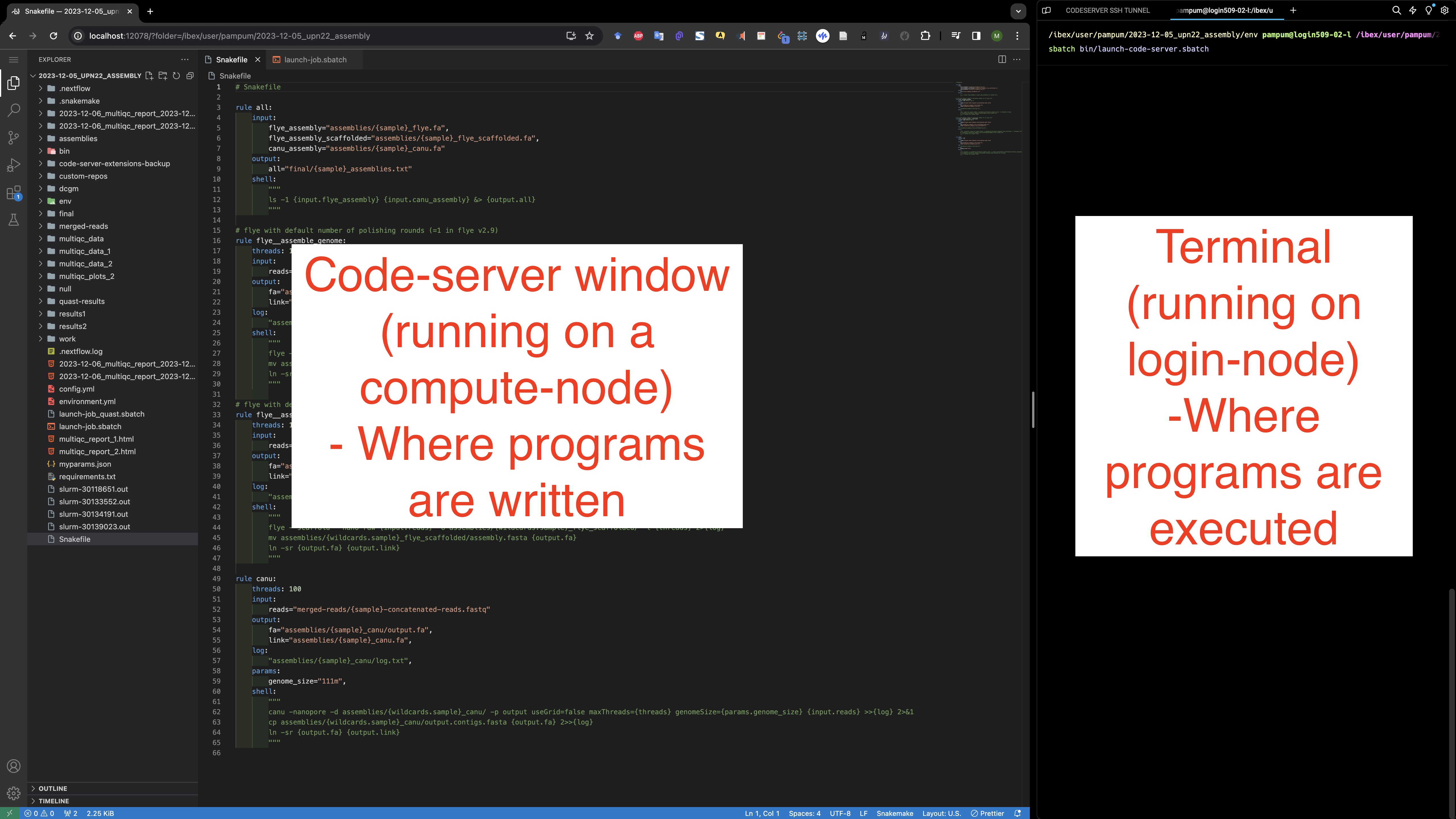Click the Manage gear icon

14,793
